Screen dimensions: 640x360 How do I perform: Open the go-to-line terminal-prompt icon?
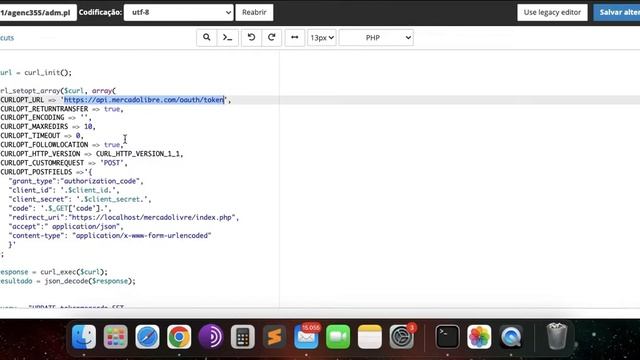228,38
